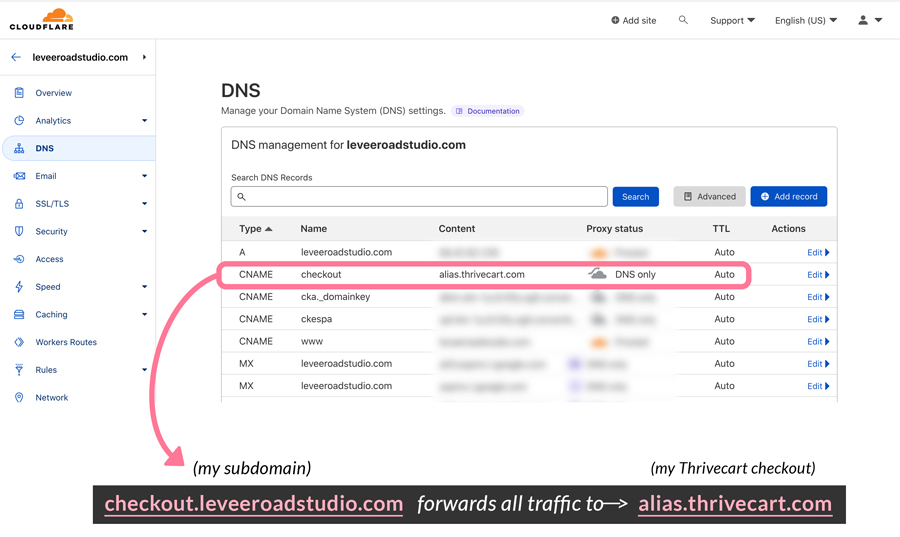Click the Content column header
The image size is (900, 537).
coord(456,228)
